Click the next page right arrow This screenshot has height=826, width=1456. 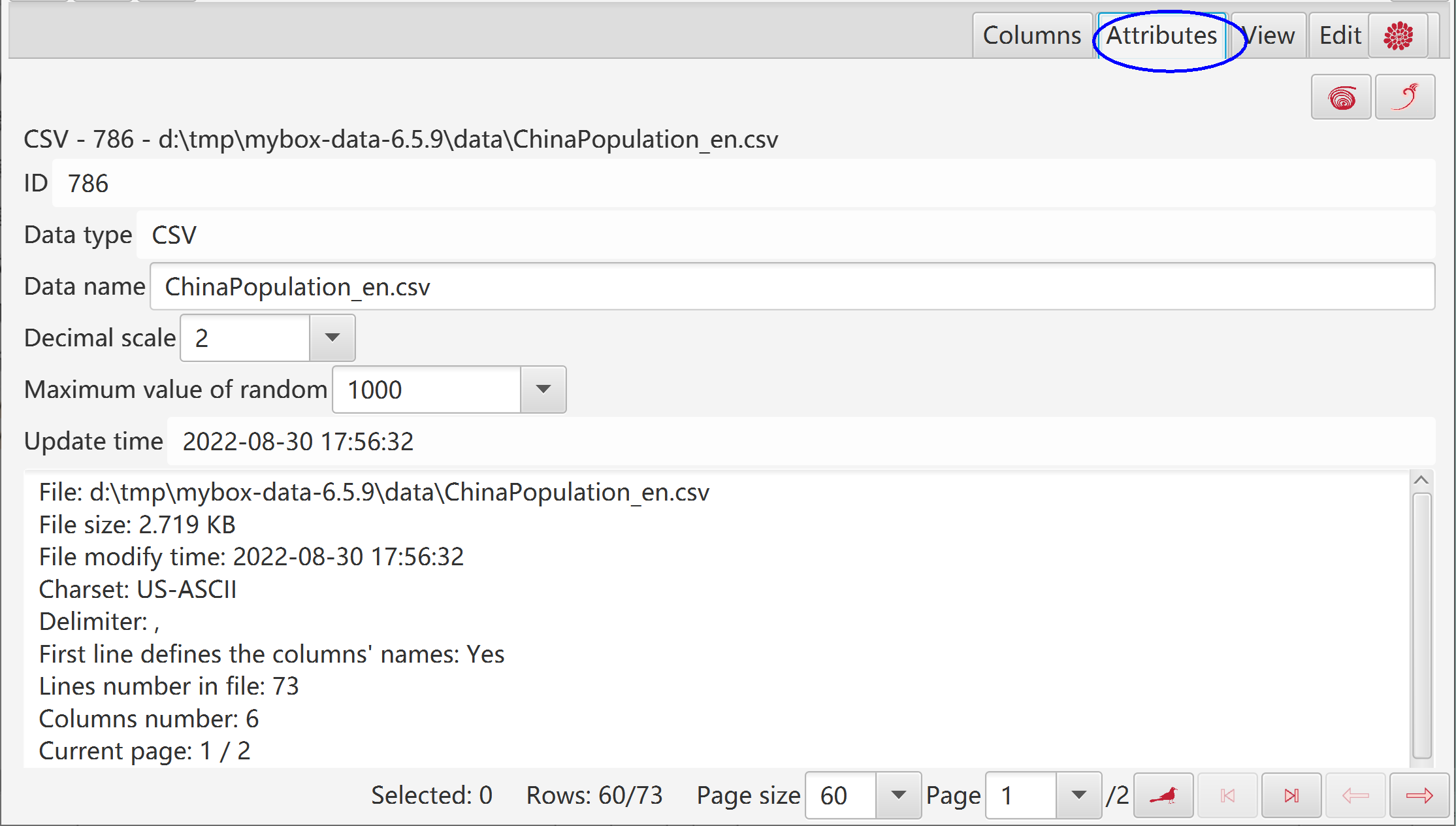pyautogui.click(x=1419, y=795)
